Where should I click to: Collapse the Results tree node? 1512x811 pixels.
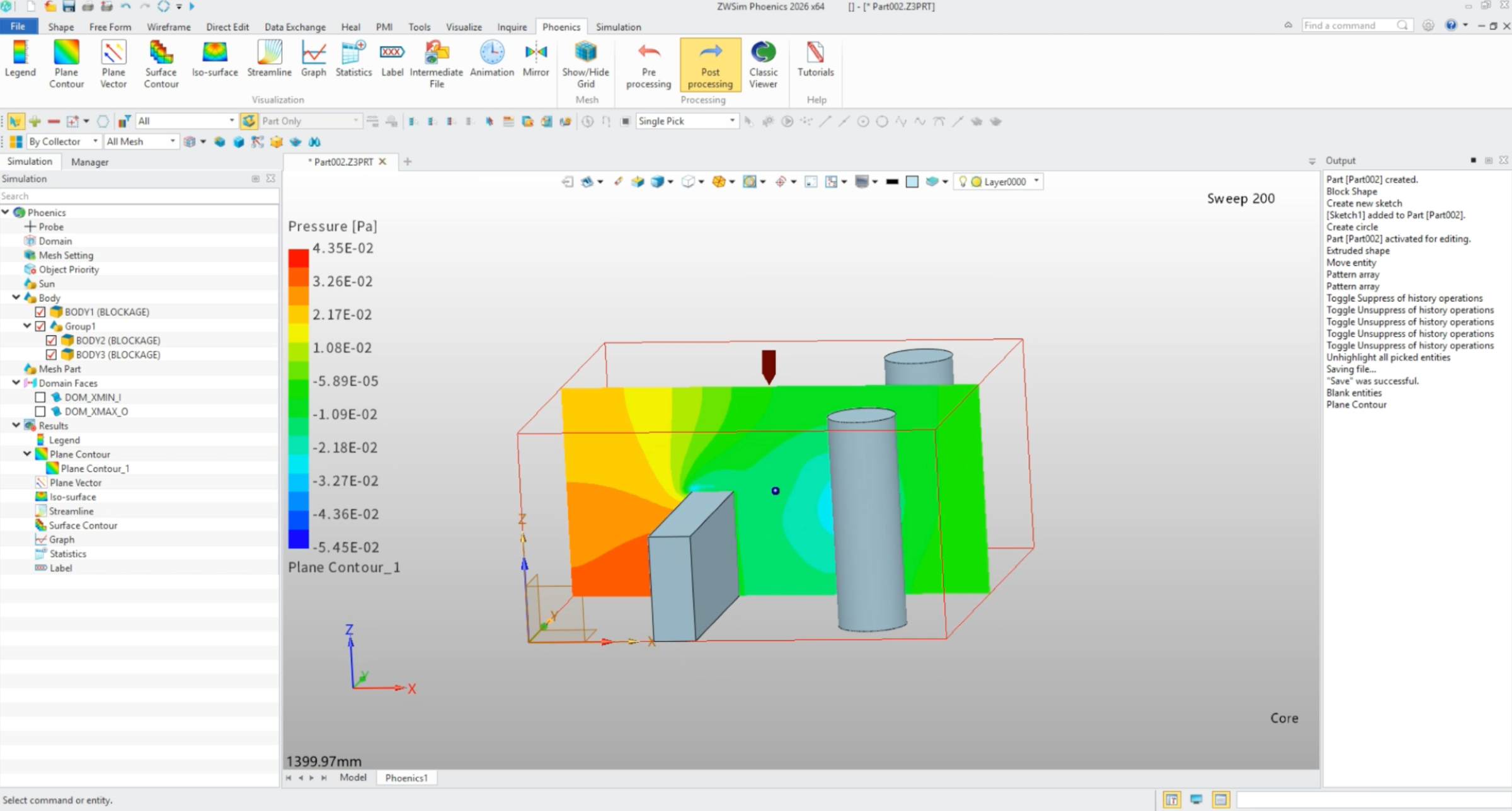click(x=16, y=425)
